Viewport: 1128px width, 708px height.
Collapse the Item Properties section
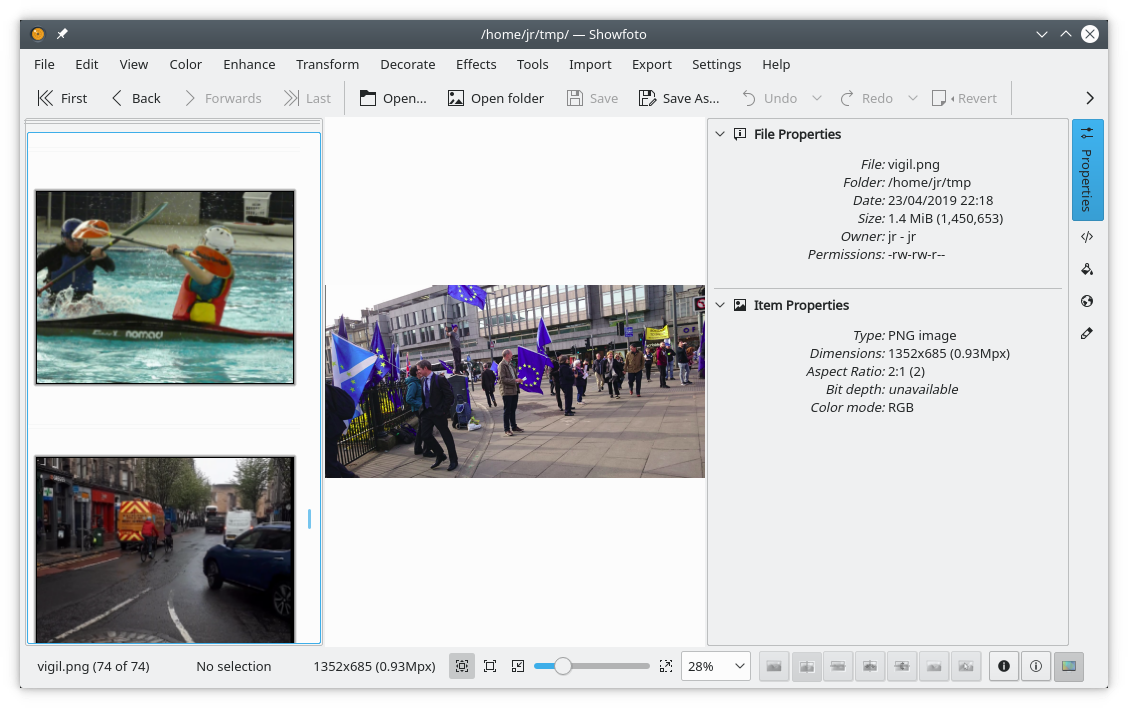tap(720, 305)
